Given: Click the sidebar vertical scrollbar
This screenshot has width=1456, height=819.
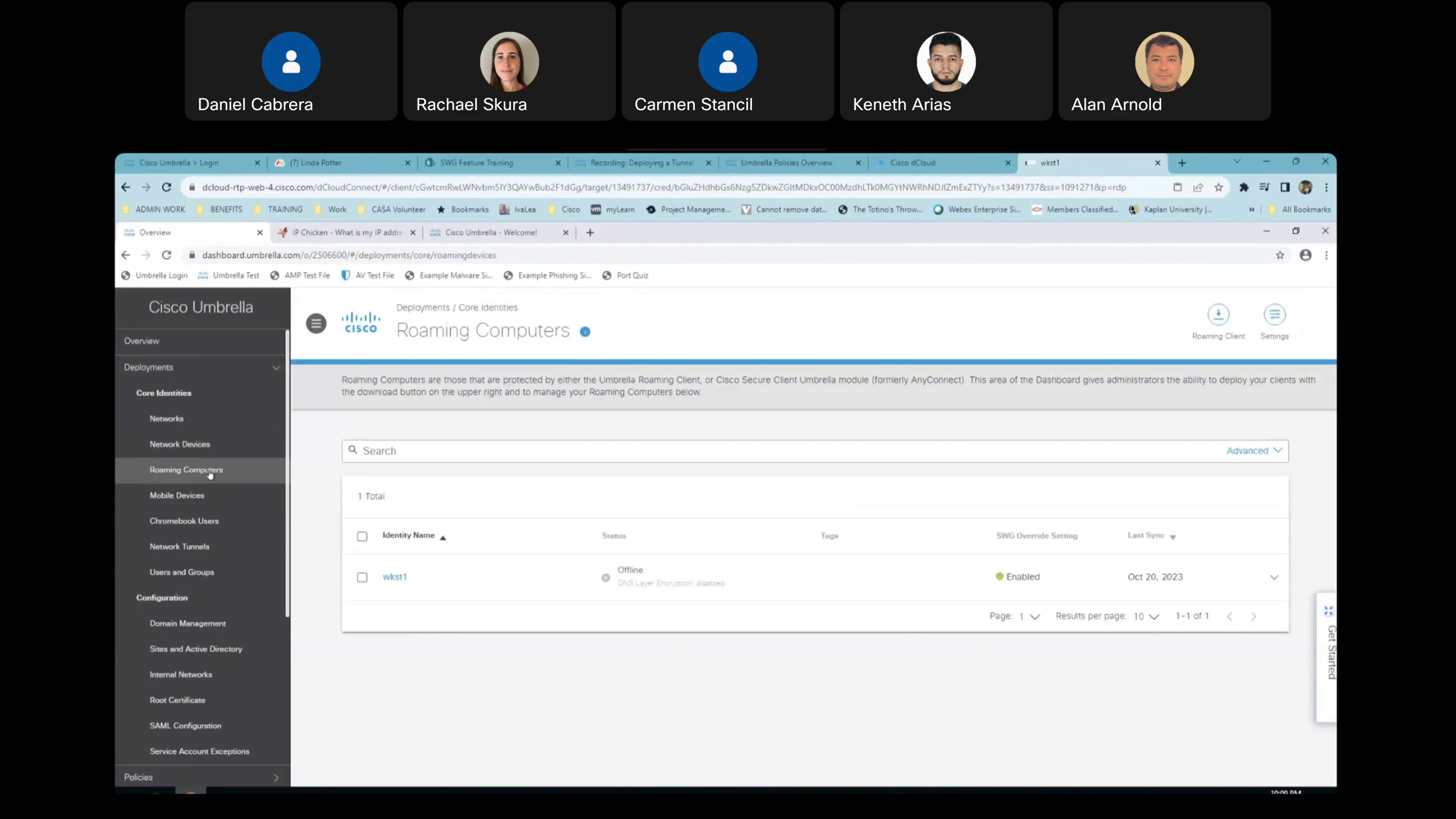Looking at the screenshot, I should click(287, 474).
